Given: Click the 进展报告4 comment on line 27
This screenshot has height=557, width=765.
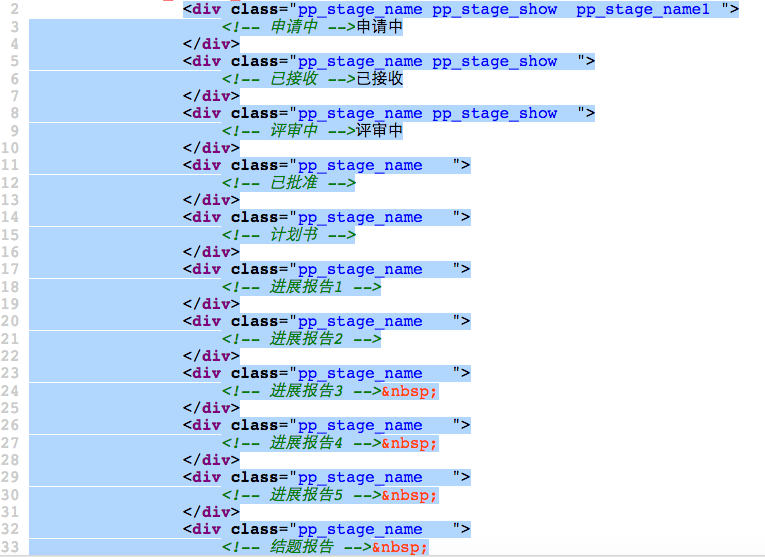Looking at the screenshot, I should 302,443.
